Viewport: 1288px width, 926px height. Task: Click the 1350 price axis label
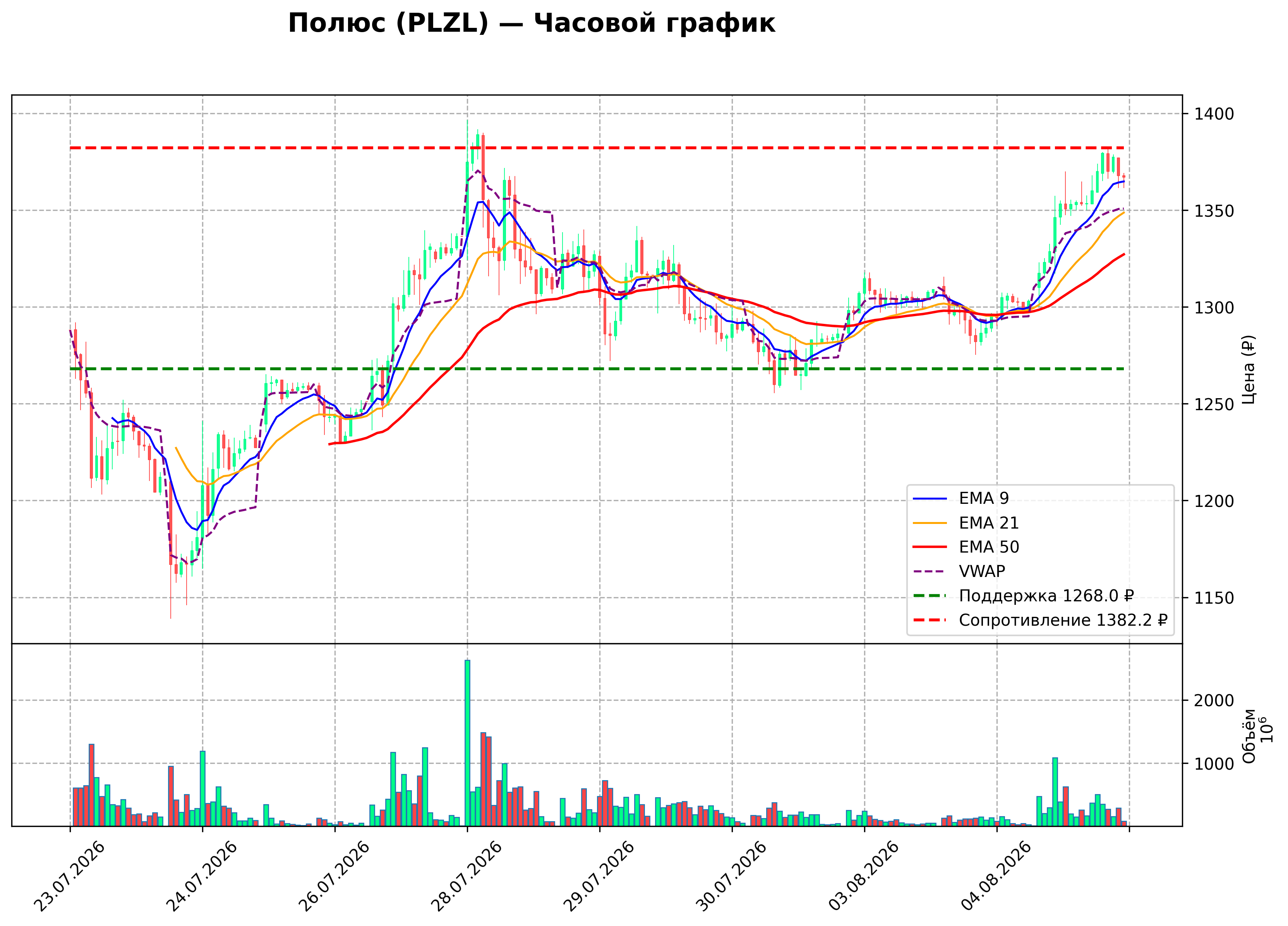1214,211
